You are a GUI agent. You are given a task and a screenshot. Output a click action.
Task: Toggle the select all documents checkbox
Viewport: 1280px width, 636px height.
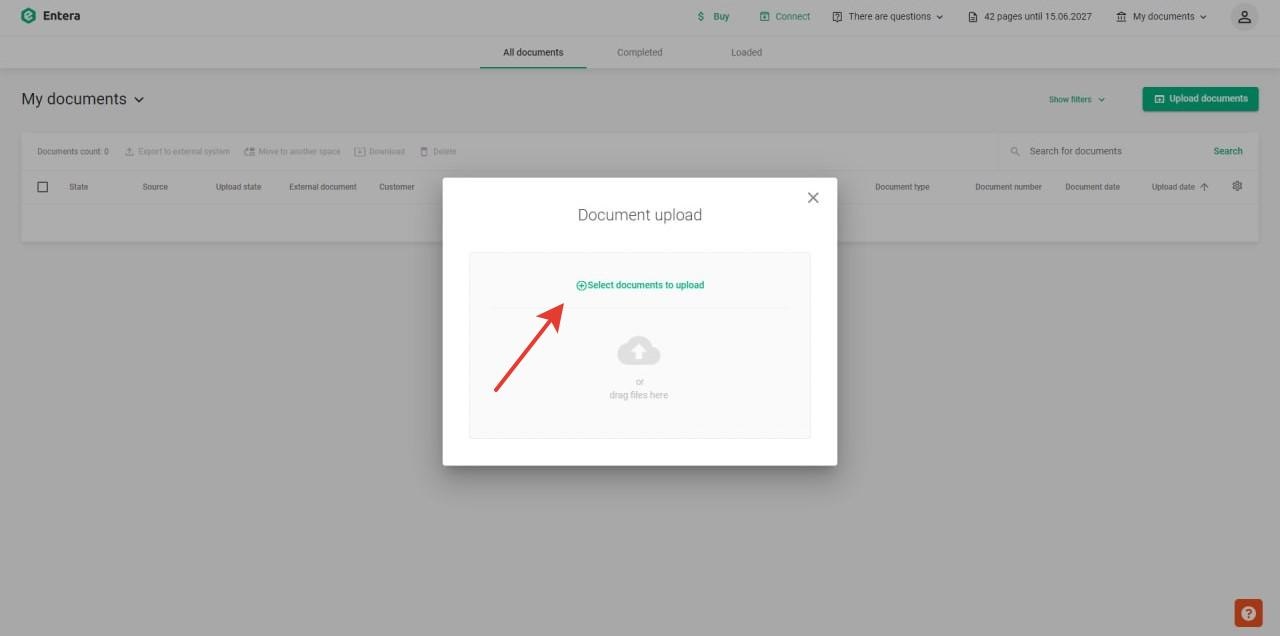(42, 187)
